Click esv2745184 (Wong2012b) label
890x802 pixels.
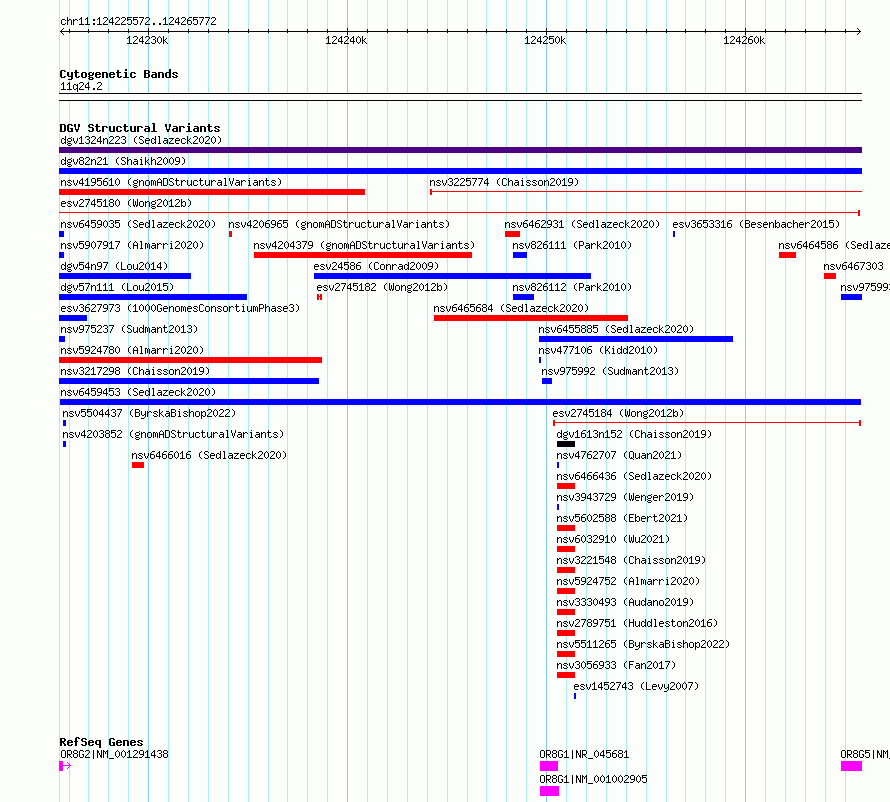click(618, 413)
